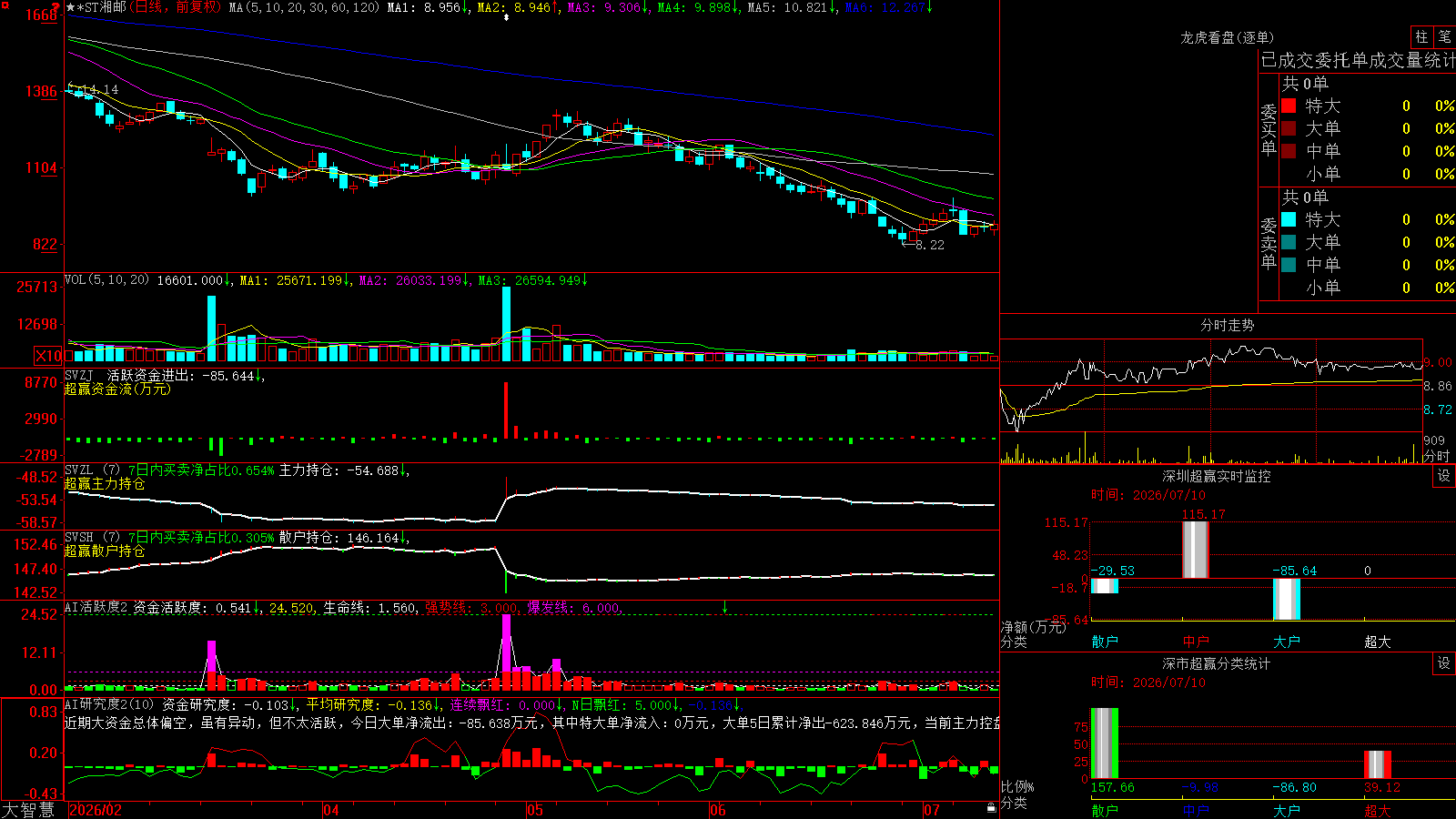Click the green 散户 157.66 bar in 分类统计

1105,743
